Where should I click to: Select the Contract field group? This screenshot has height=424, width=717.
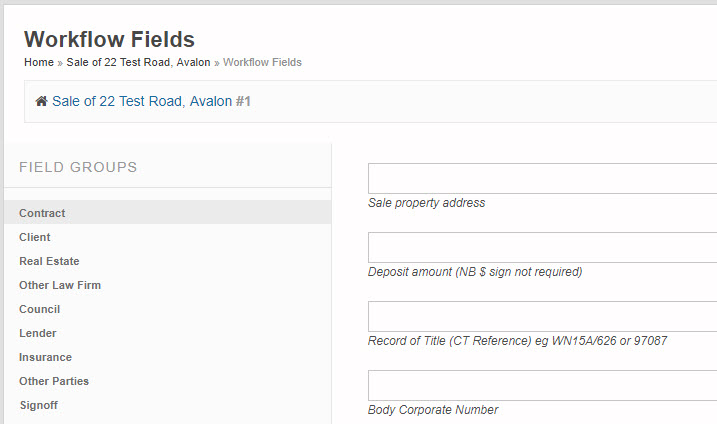[42, 213]
